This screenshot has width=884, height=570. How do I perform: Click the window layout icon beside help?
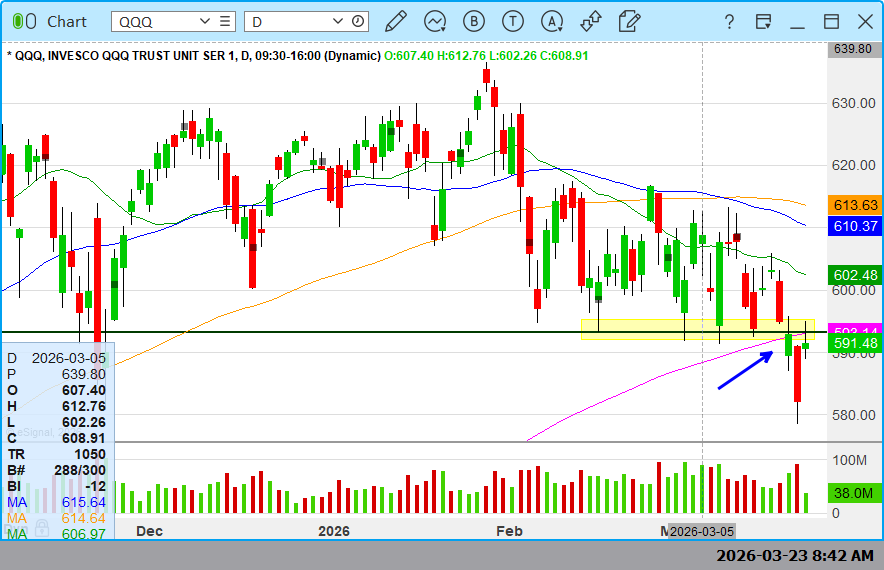[x=764, y=21]
